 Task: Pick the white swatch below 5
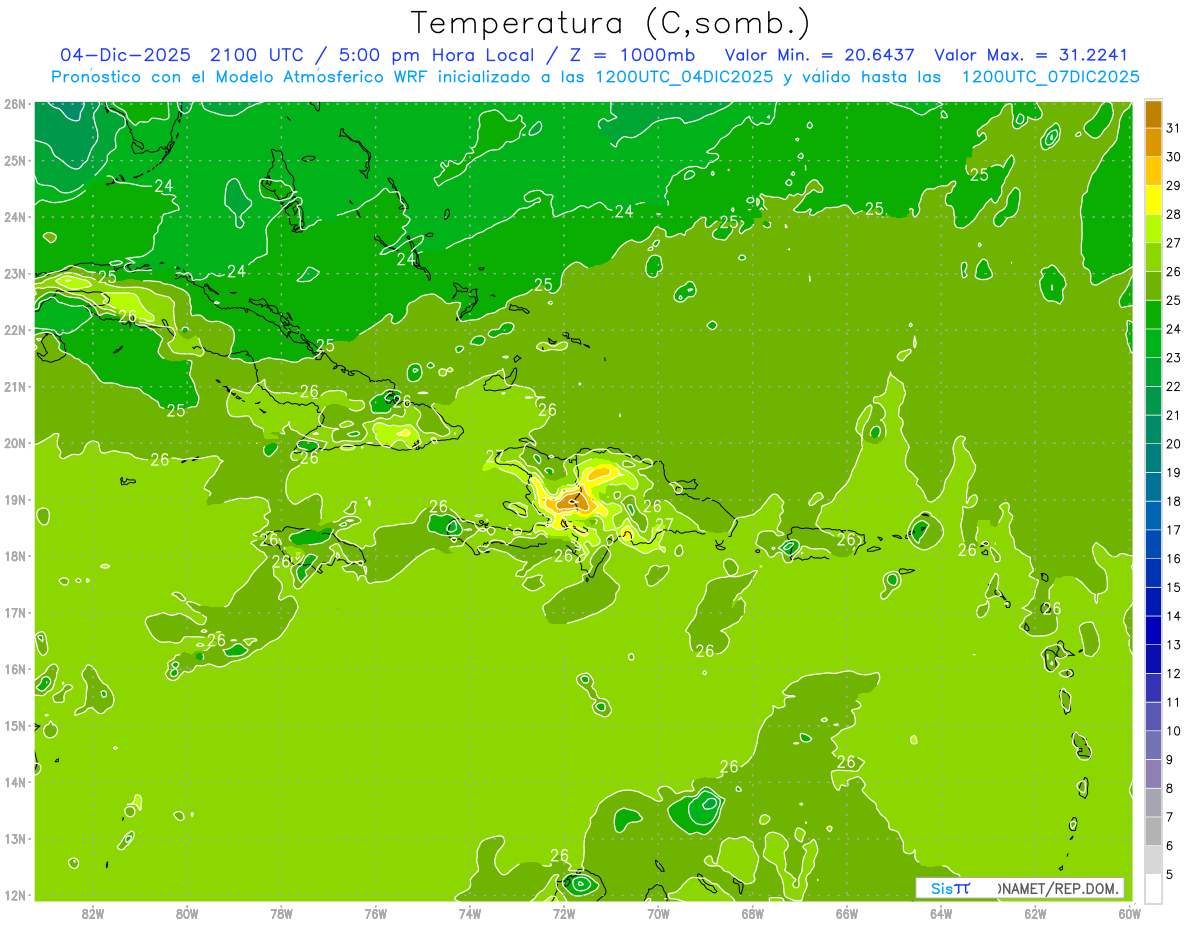[1153, 888]
